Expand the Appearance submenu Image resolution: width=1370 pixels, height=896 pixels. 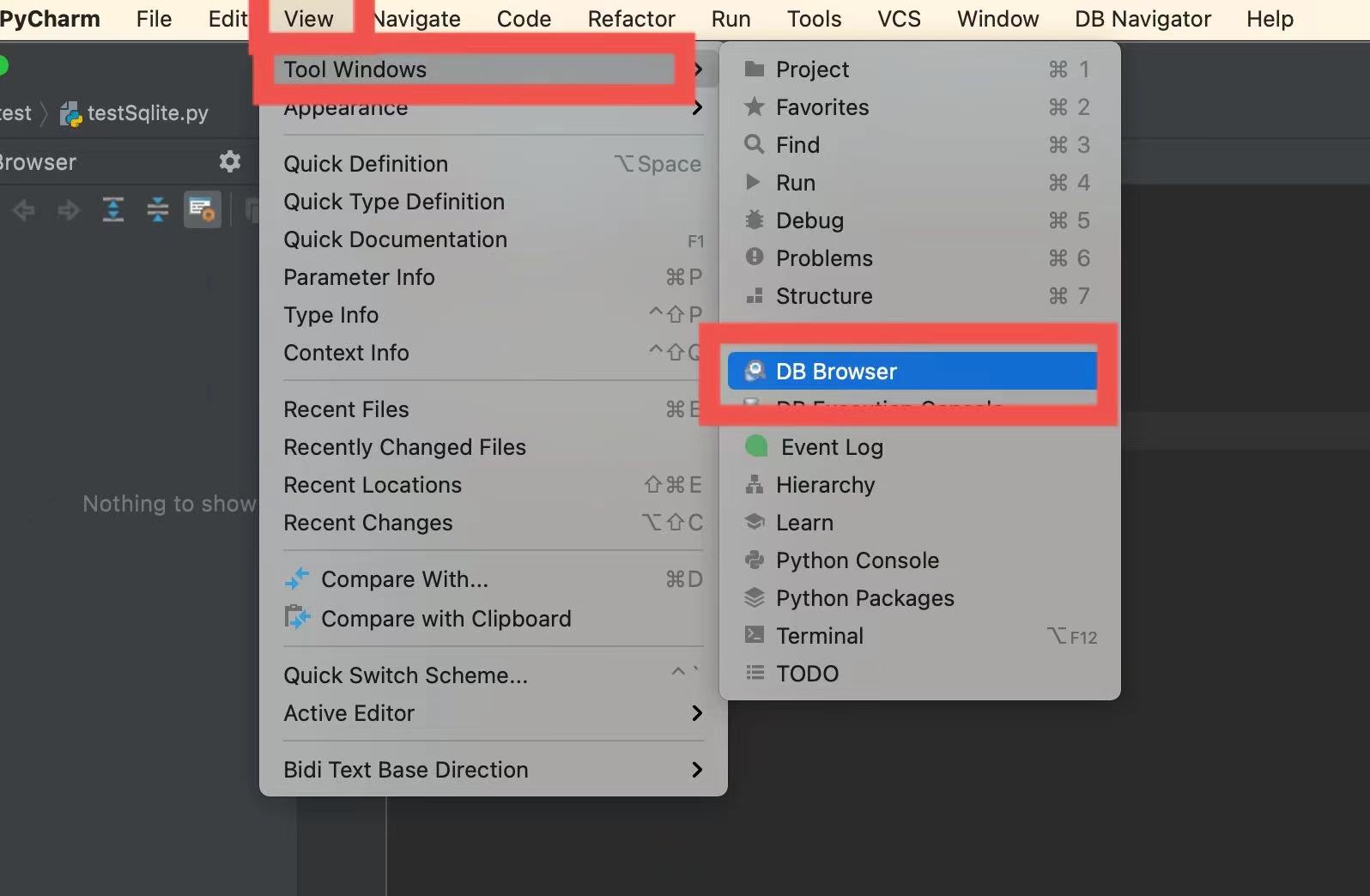tap(344, 108)
